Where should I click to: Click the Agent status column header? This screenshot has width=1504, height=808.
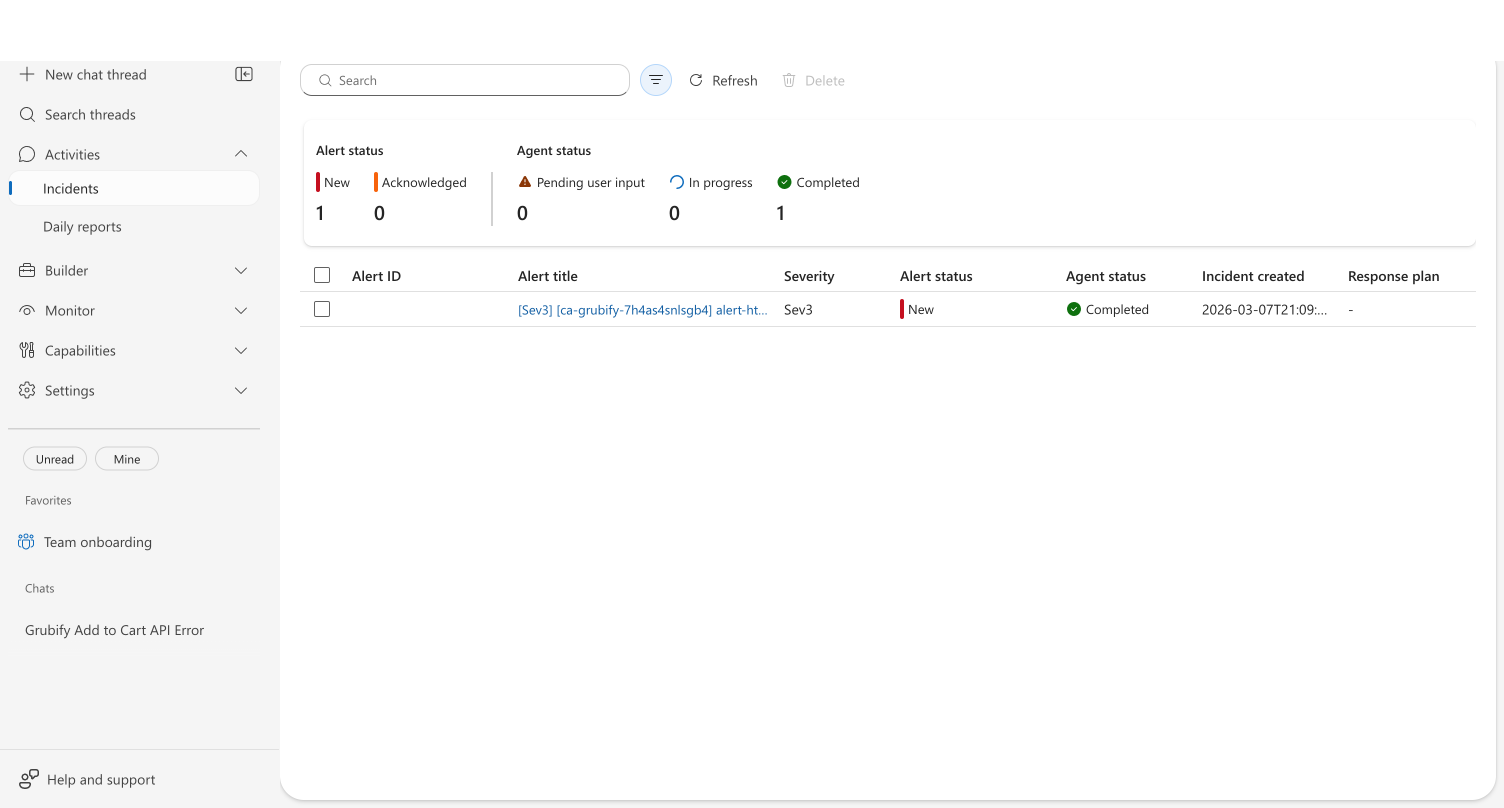click(x=1106, y=276)
